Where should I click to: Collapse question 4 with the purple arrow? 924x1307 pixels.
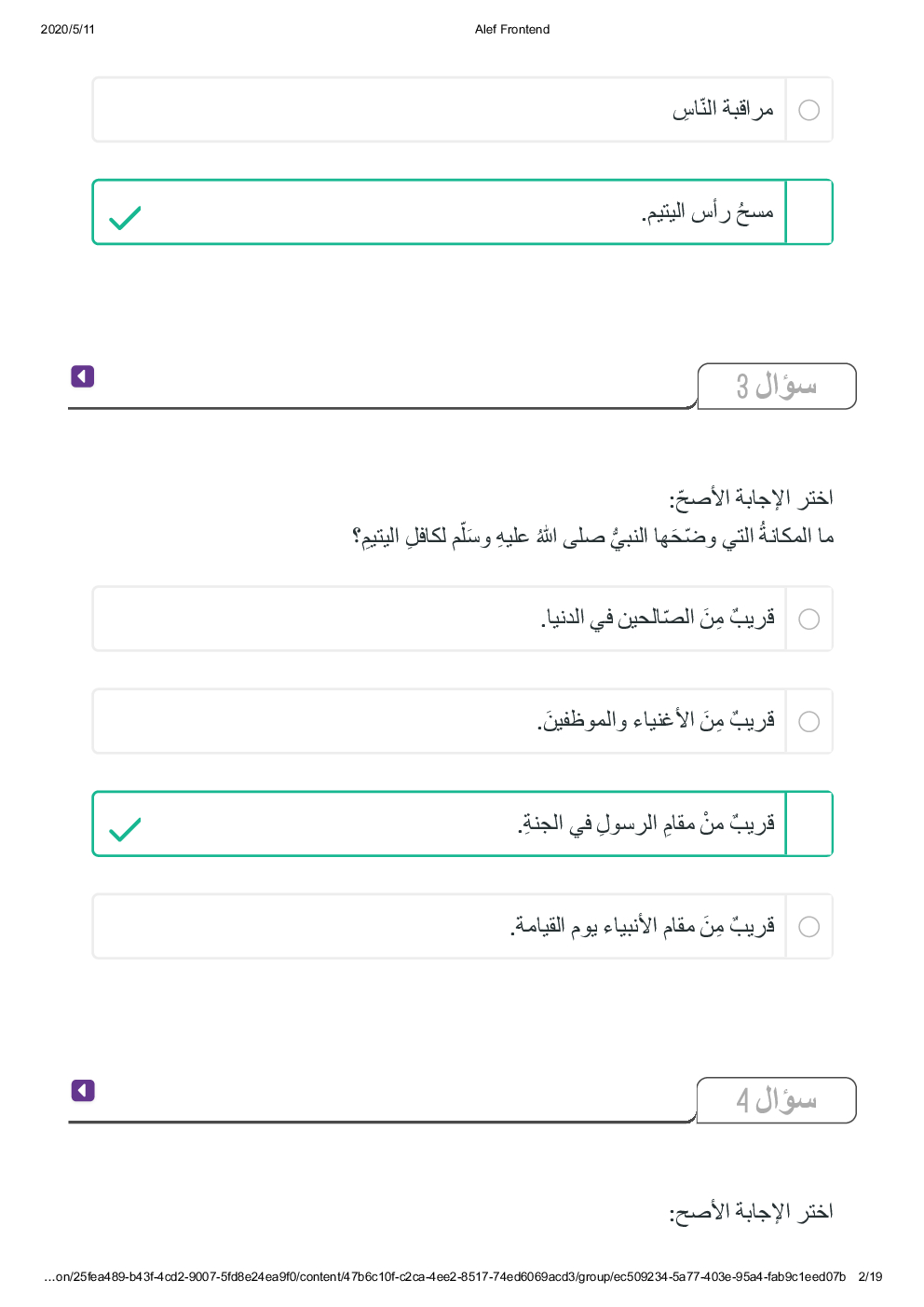click(x=83, y=1091)
